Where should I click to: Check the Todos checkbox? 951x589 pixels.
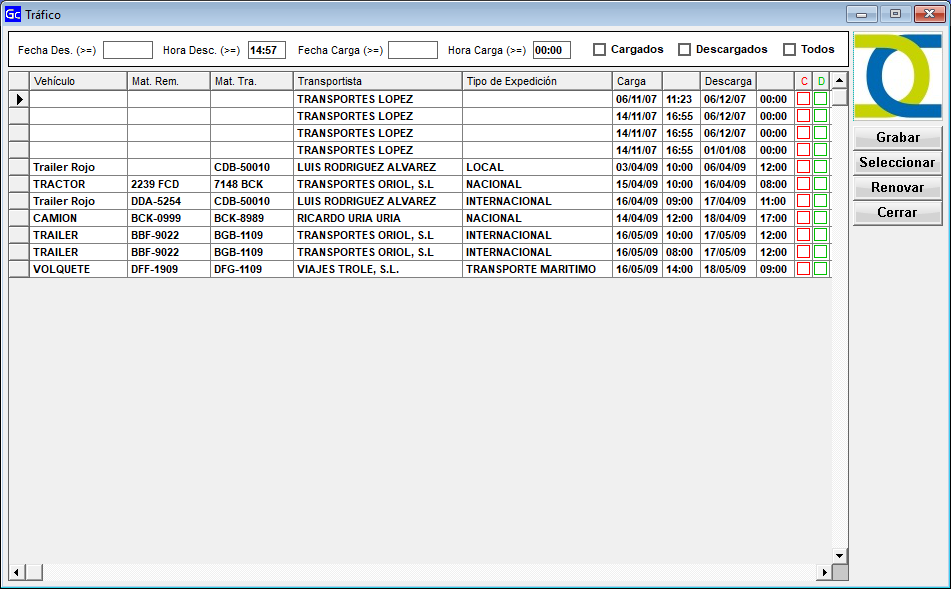point(790,50)
